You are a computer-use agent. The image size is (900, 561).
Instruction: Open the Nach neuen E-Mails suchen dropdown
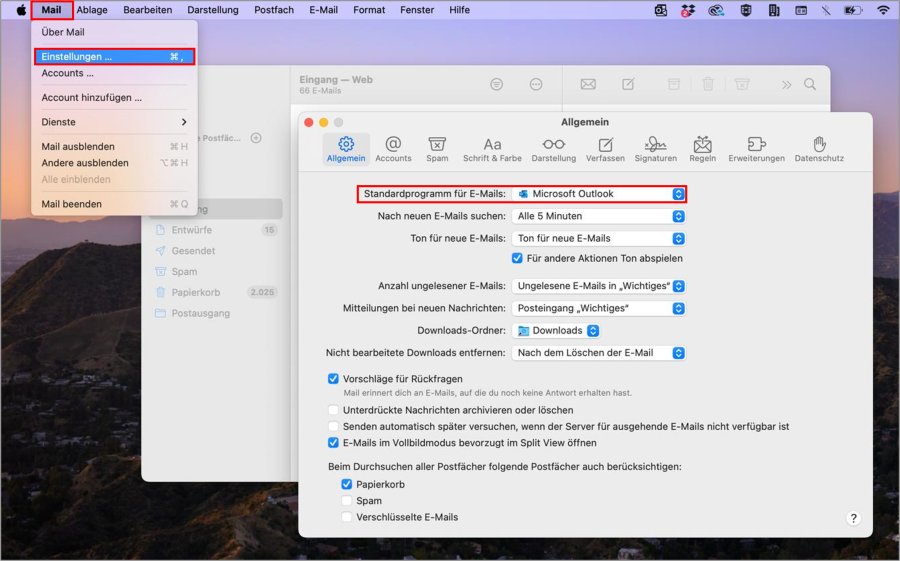(x=599, y=216)
